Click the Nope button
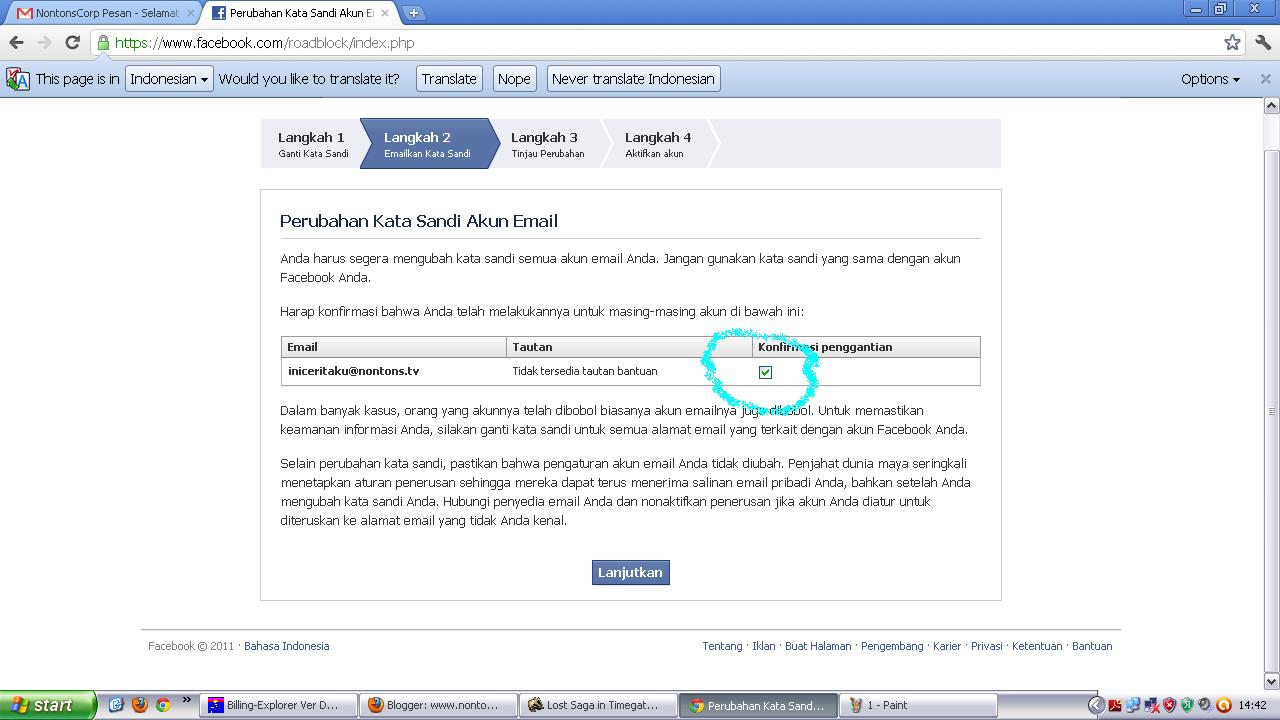 click(514, 79)
